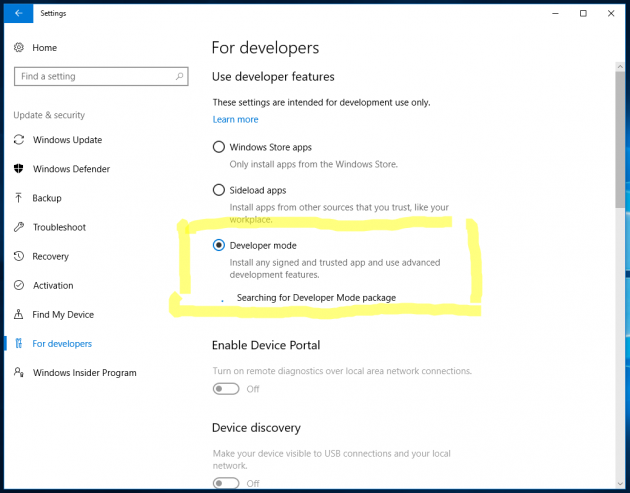Click the For developers tools icon
Image resolution: width=630 pixels, height=493 pixels.
pyautogui.click(x=18, y=344)
